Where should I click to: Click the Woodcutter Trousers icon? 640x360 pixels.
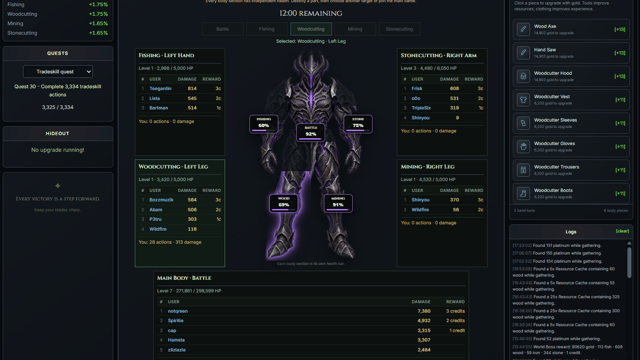coord(523,170)
